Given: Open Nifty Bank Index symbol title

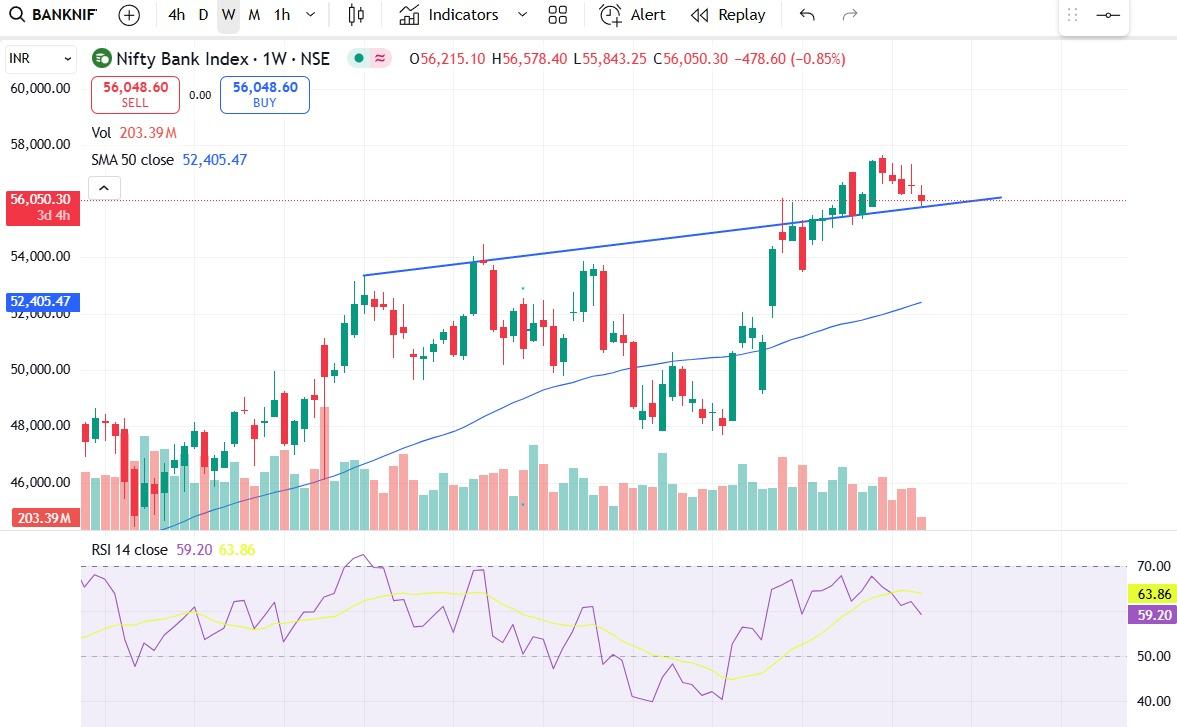Looking at the screenshot, I should (223, 59).
